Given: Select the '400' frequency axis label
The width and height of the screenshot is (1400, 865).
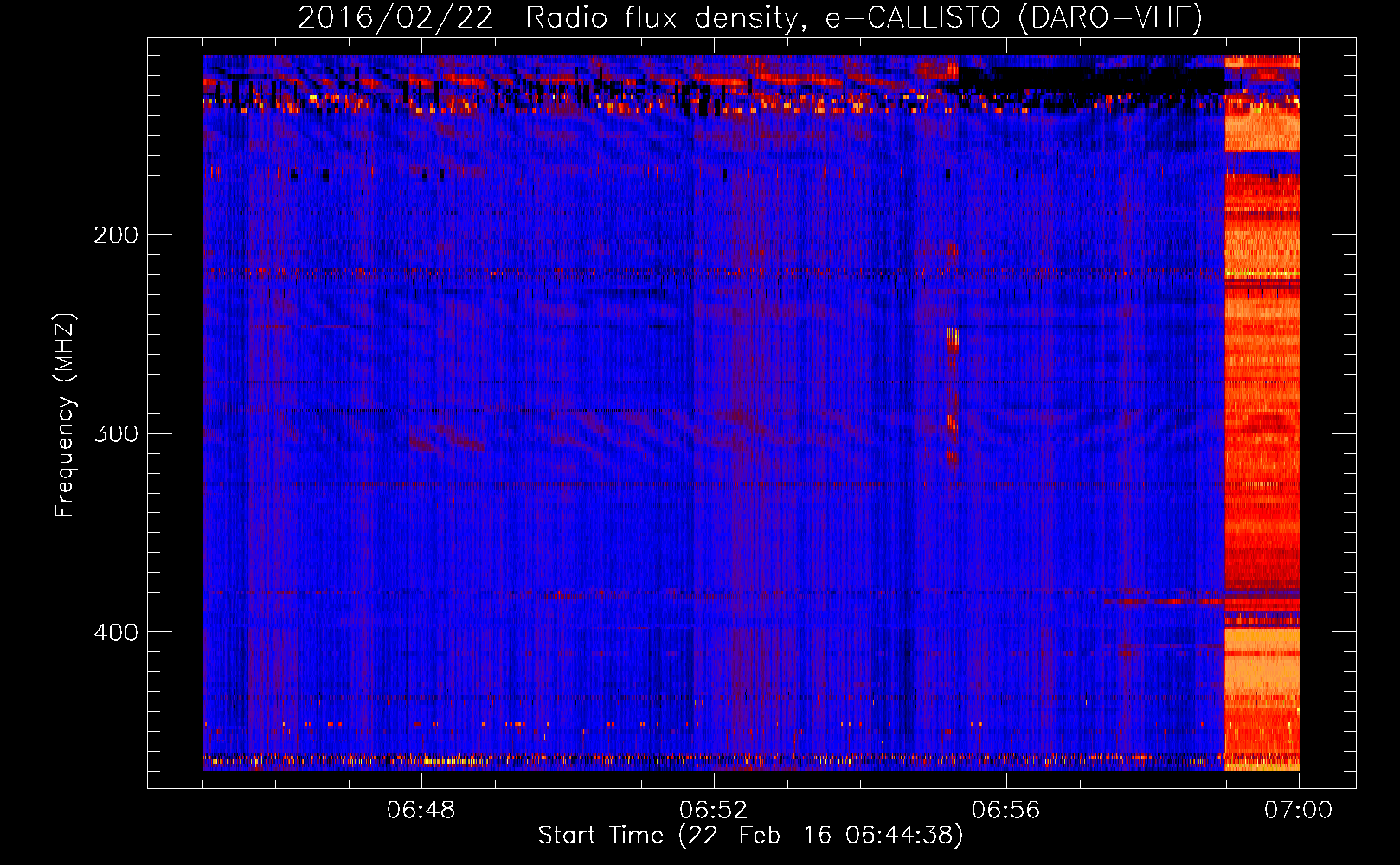Looking at the screenshot, I should [116, 632].
